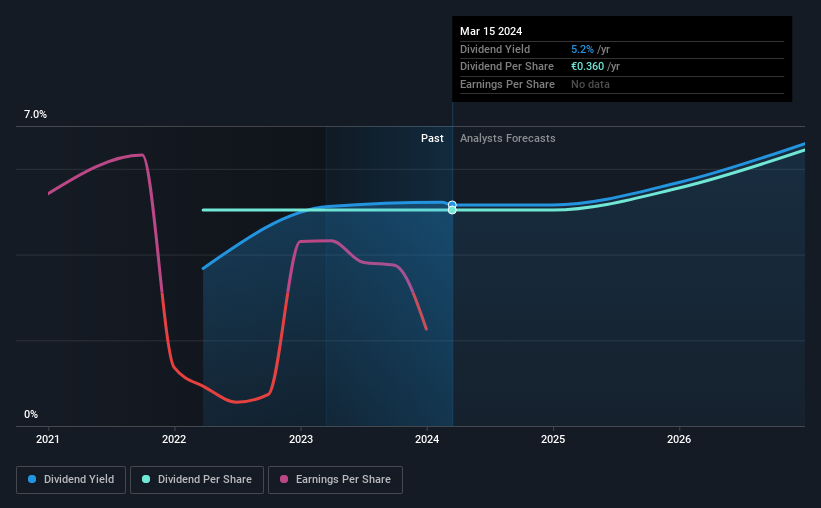This screenshot has height=508, width=821.
Task: Toggle the Dividend Per Share legend series
Action: point(197,480)
